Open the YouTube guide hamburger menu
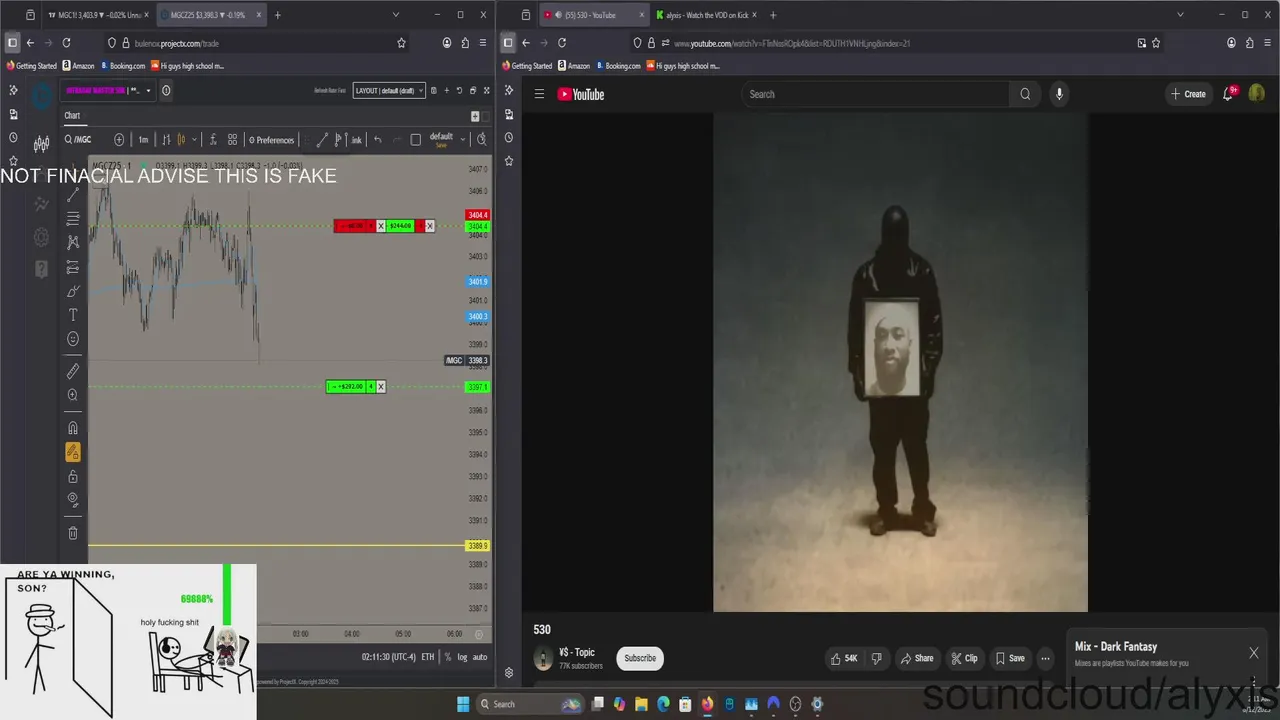 (x=539, y=94)
